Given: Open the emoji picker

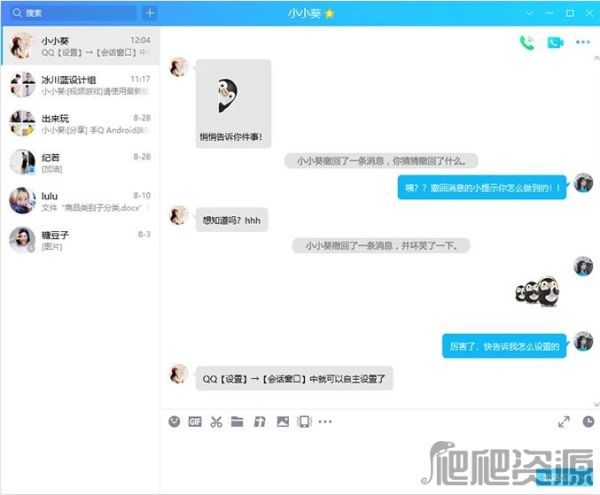Looking at the screenshot, I should pos(174,422).
